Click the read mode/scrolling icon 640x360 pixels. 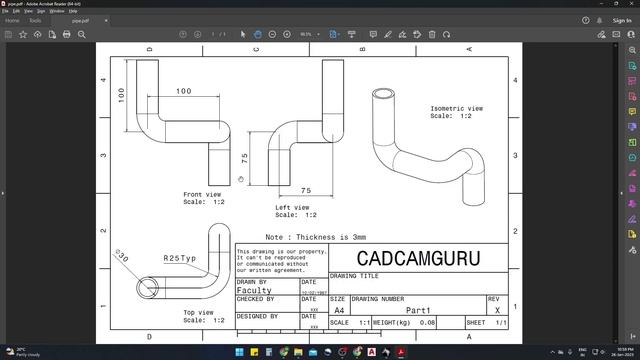pos(351,35)
